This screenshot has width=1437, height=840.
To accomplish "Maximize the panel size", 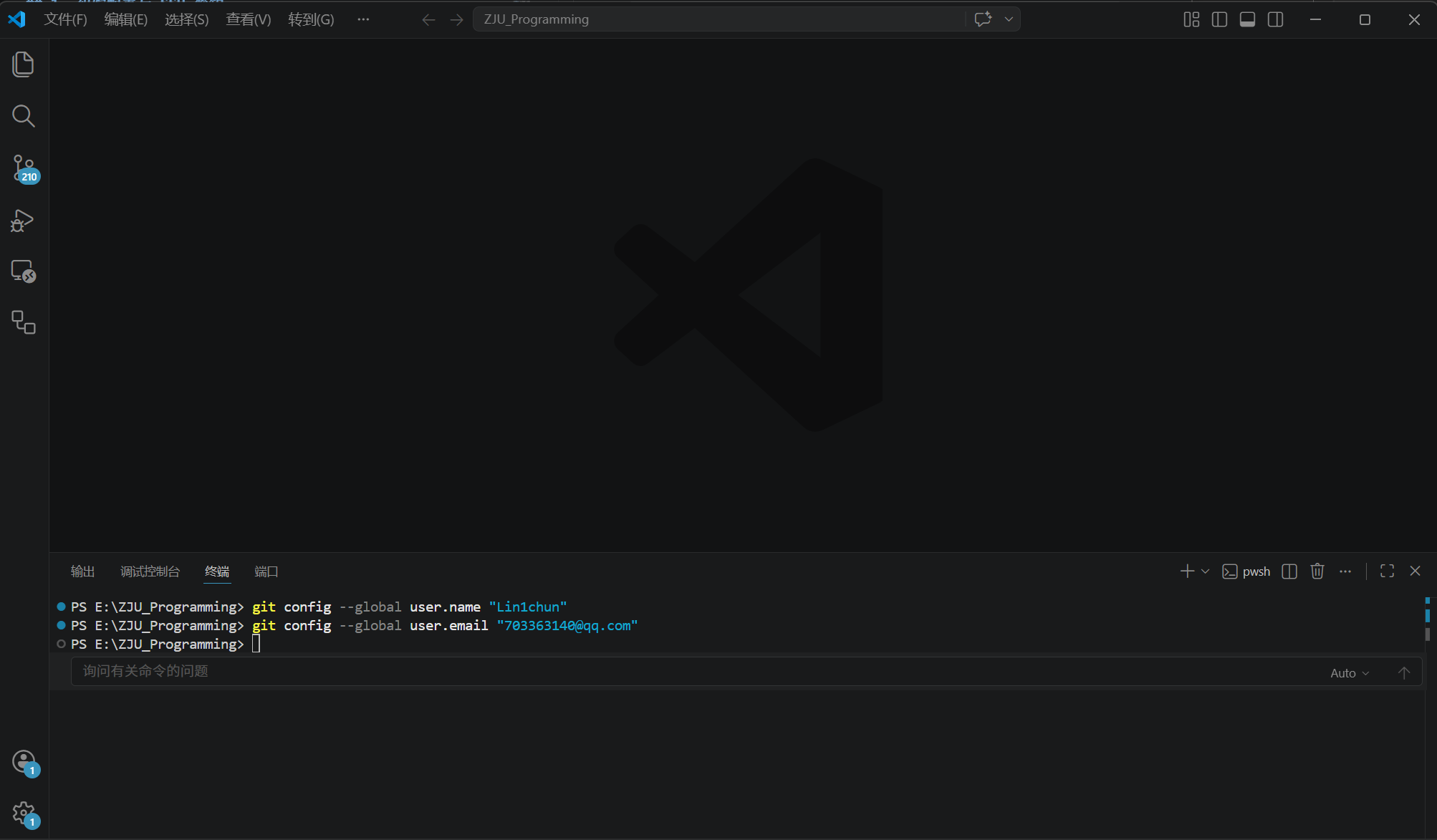I will click(x=1387, y=571).
